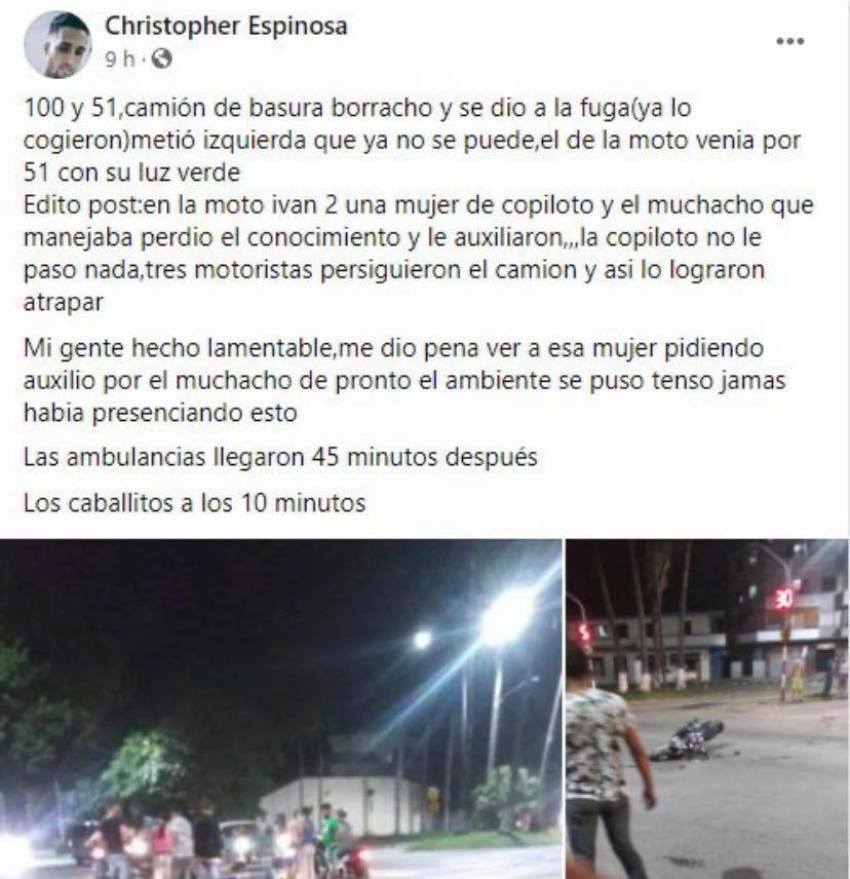Open the fallen motorcycle photo
Viewport: 850px width, 879px height.
point(708,709)
